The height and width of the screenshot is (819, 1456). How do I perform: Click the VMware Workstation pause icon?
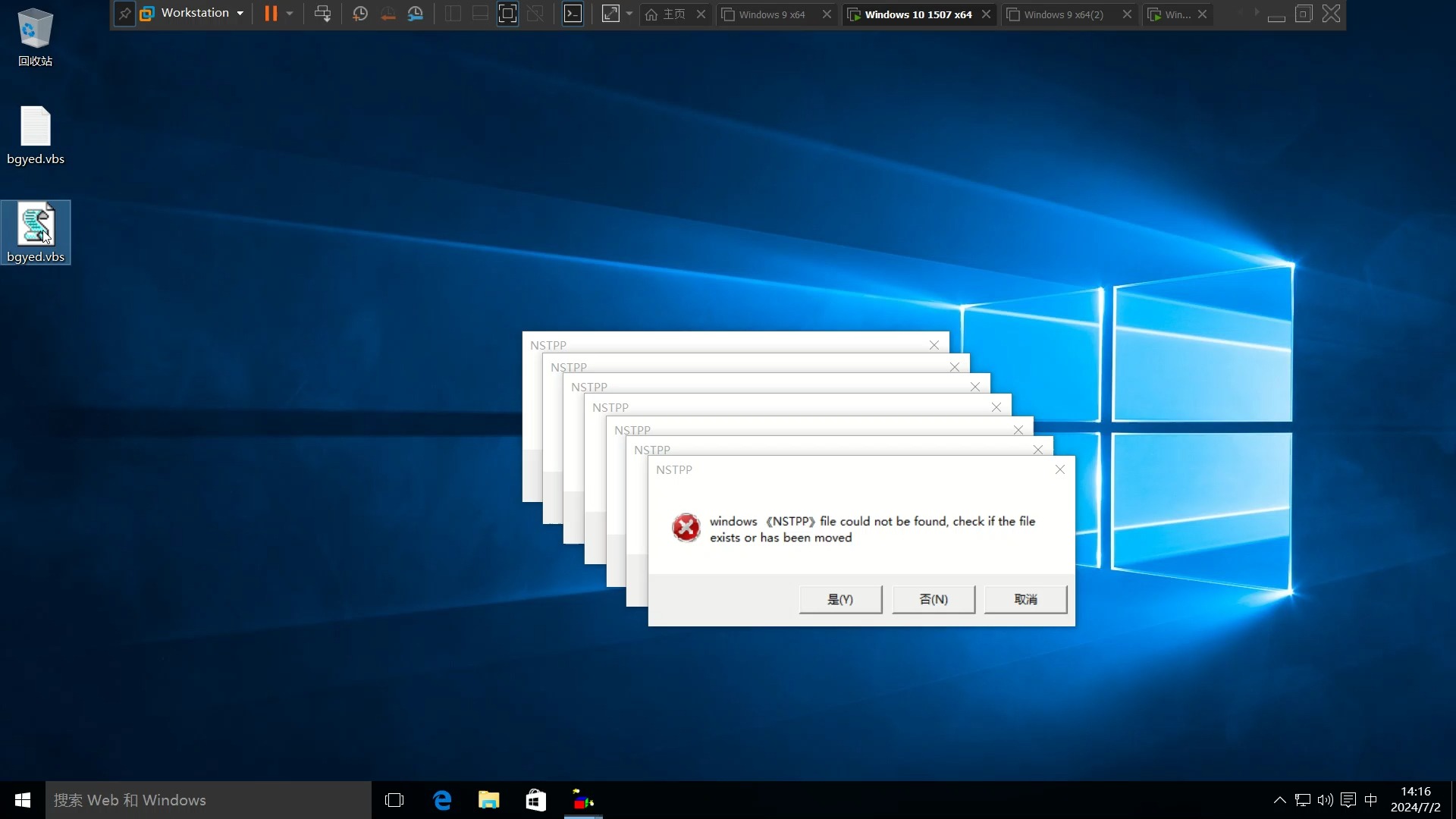tap(269, 13)
